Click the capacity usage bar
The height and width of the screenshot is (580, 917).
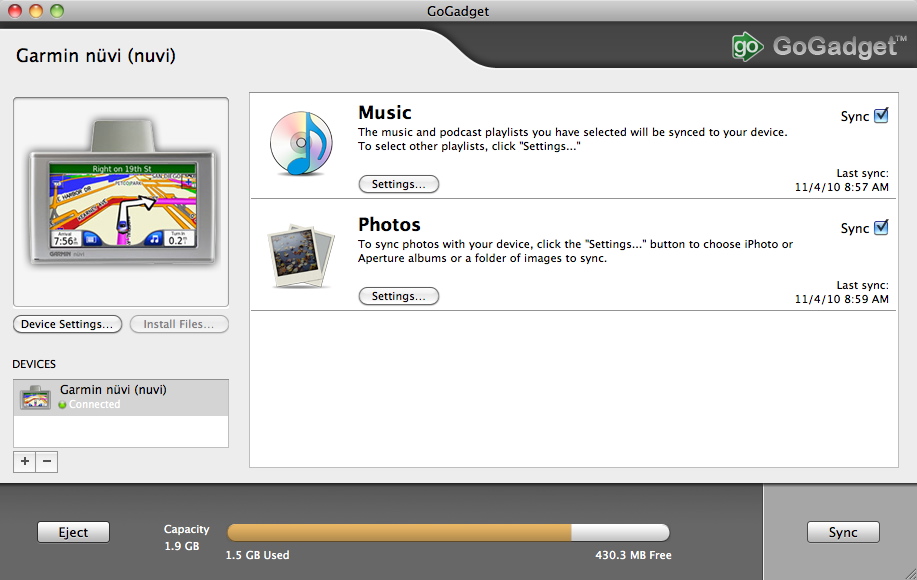point(448,532)
